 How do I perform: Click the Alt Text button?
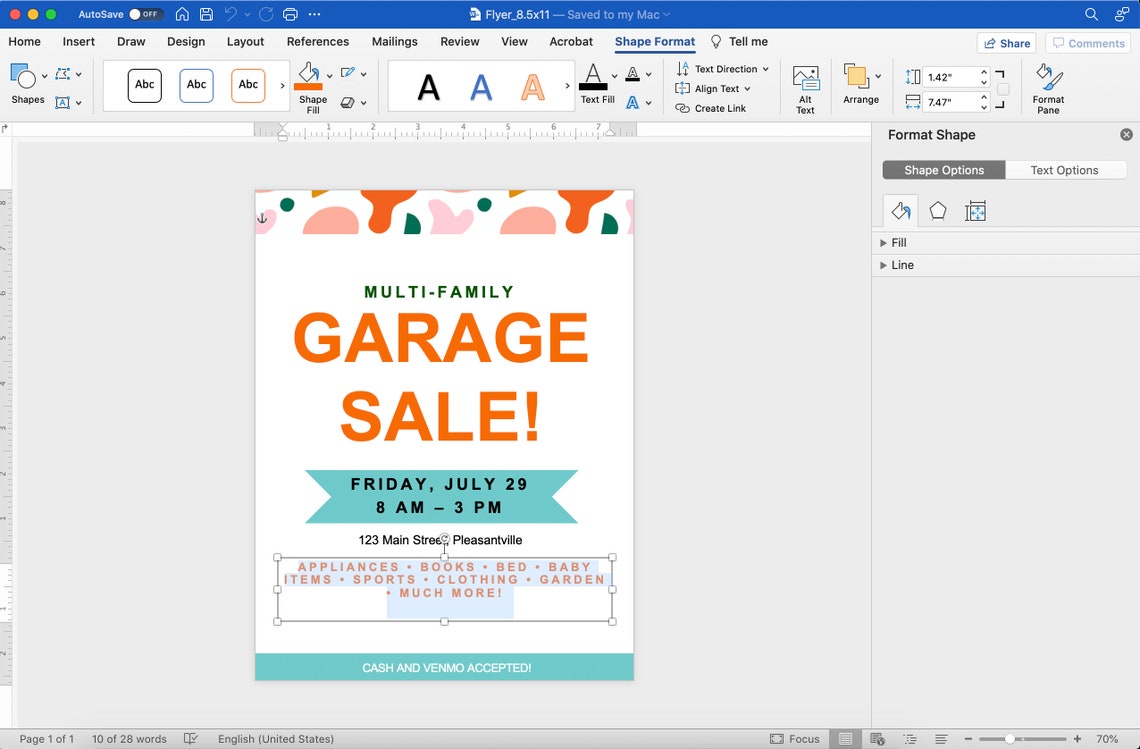click(x=805, y=86)
